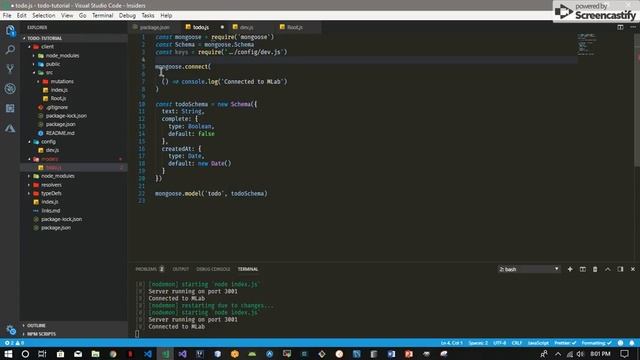Change CRLF line ending in status bar
The width and height of the screenshot is (640, 360).
point(517,343)
